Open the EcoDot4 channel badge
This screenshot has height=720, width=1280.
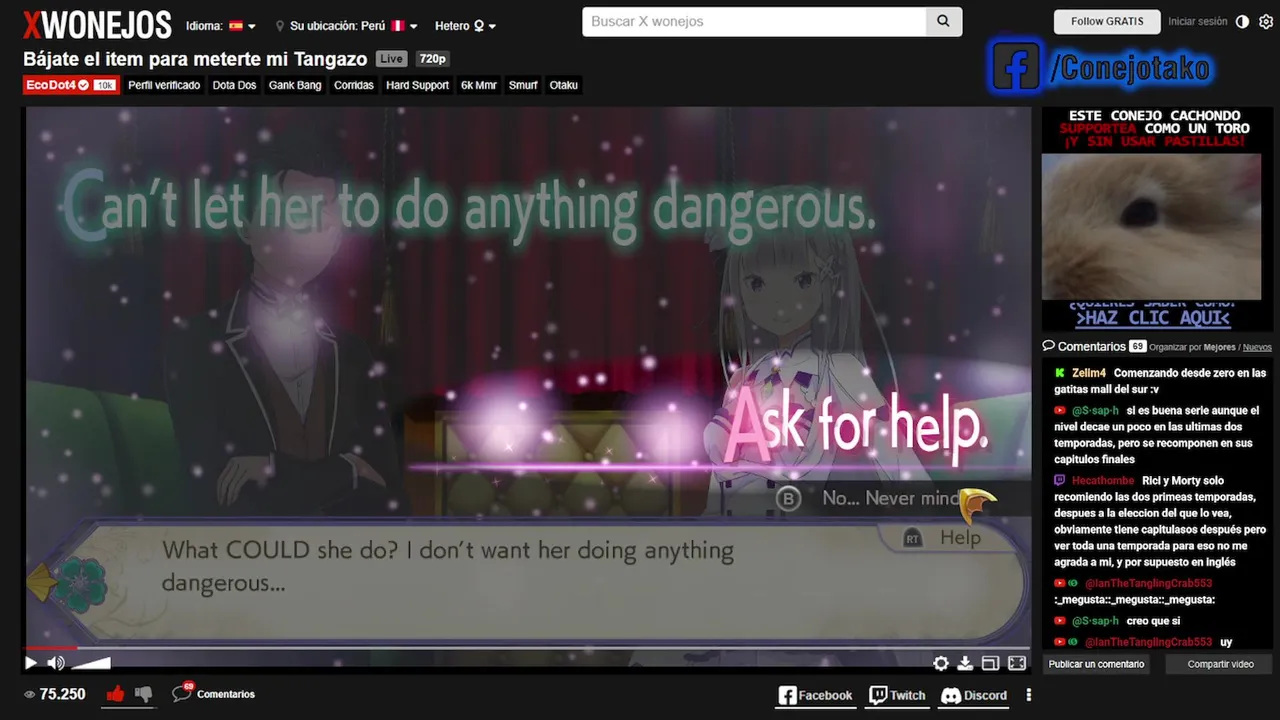71,85
